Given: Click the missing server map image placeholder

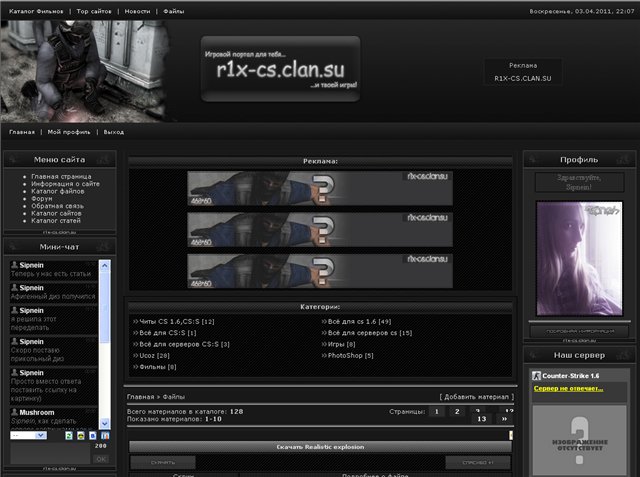Looking at the screenshot, I should pyautogui.click(x=579, y=440).
